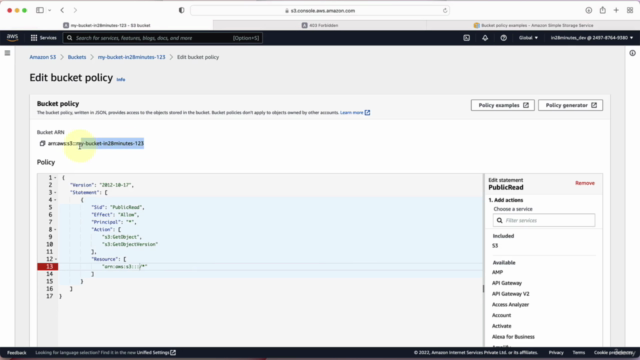Collapse the Statement fold on line 3

56,192
